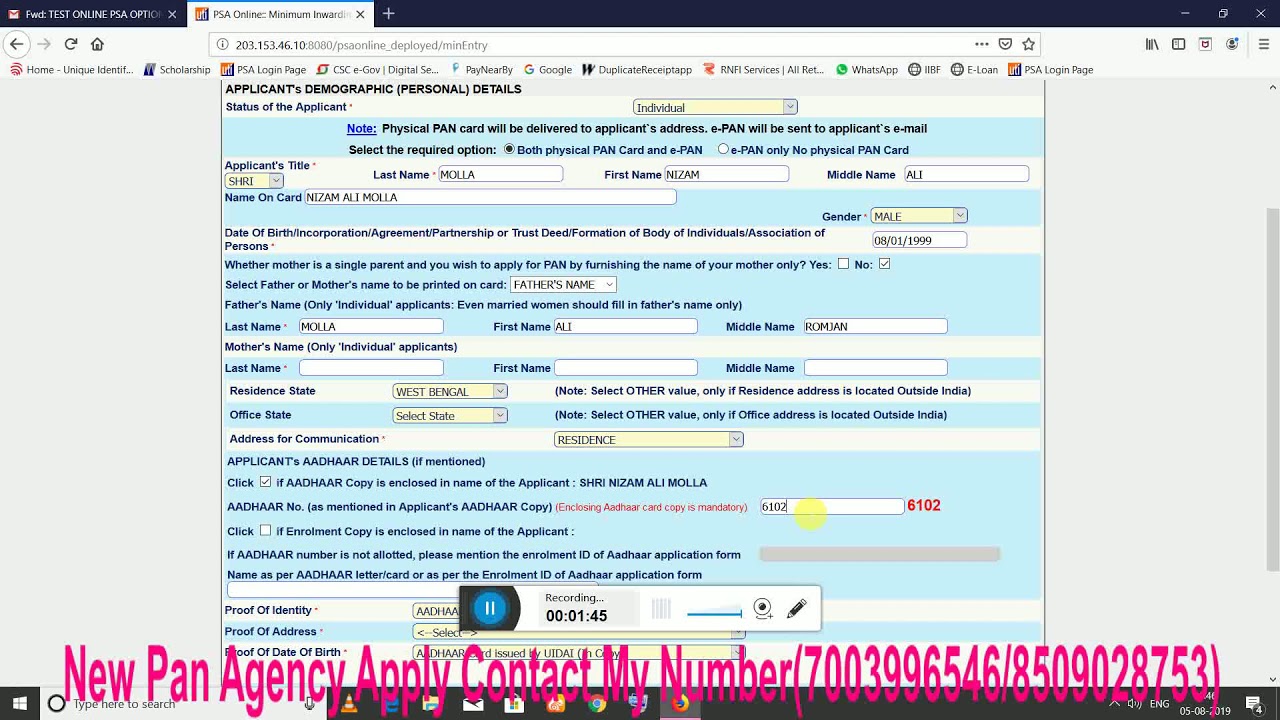This screenshot has width=1280, height=720.
Task: Click the Firefox account avatar icon
Action: tap(1233, 44)
